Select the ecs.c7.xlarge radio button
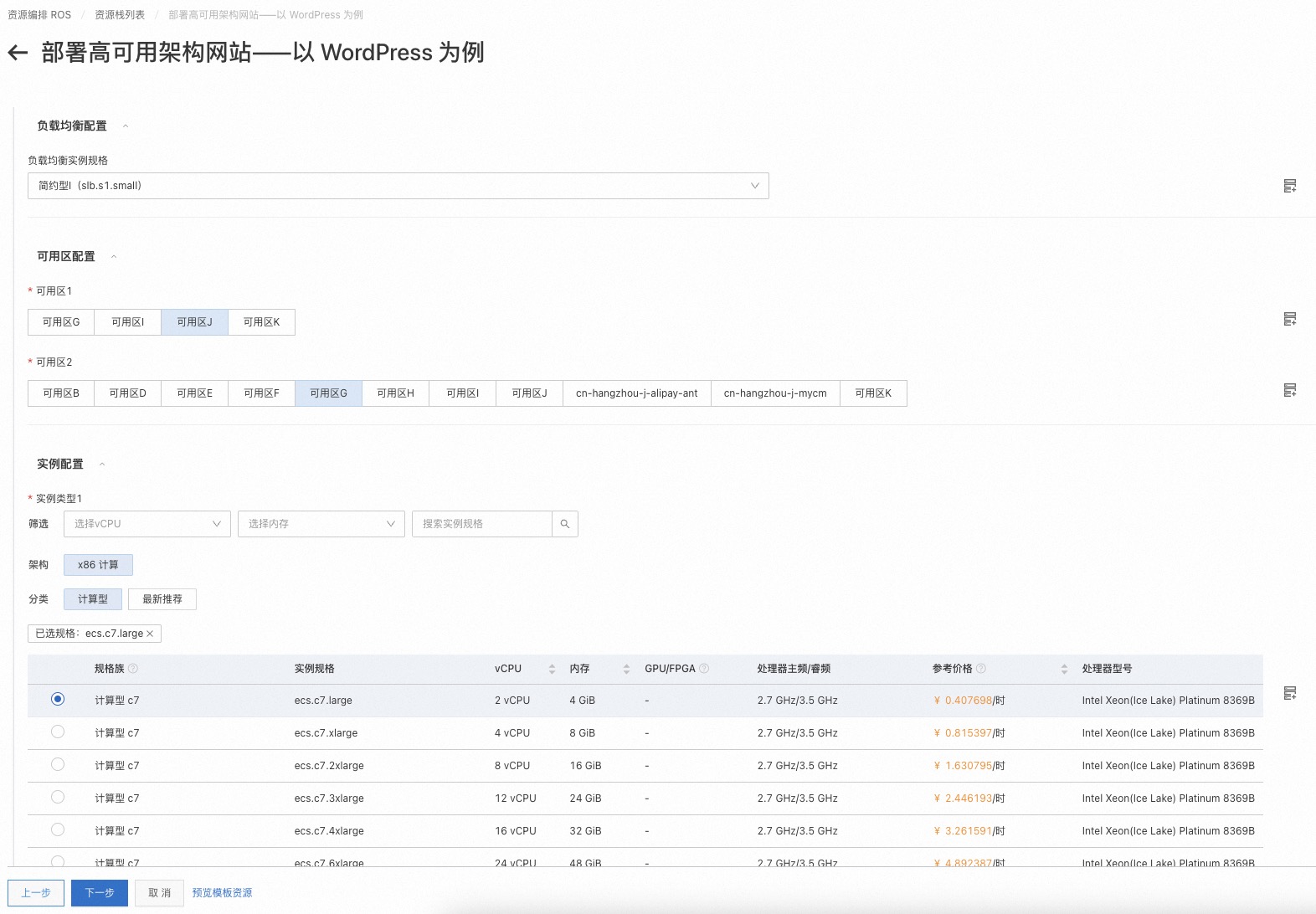This screenshot has height=914, width=1316. [x=58, y=732]
